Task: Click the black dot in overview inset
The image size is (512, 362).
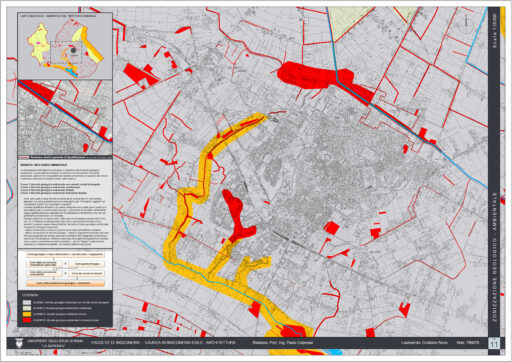Action: click(x=73, y=50)
